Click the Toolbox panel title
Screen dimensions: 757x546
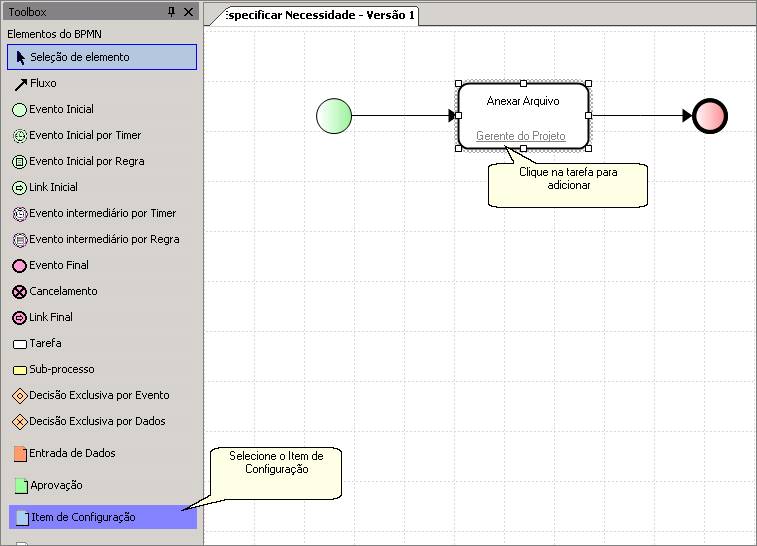click(x=27, y=12)
